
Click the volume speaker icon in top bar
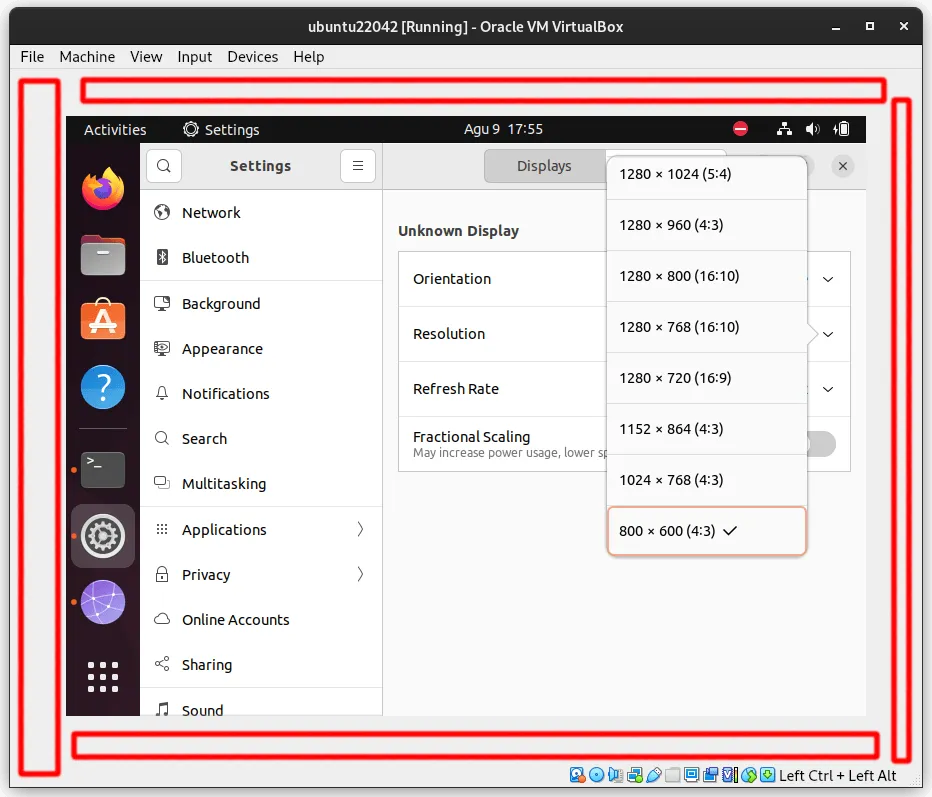click(x=813, y=129)
